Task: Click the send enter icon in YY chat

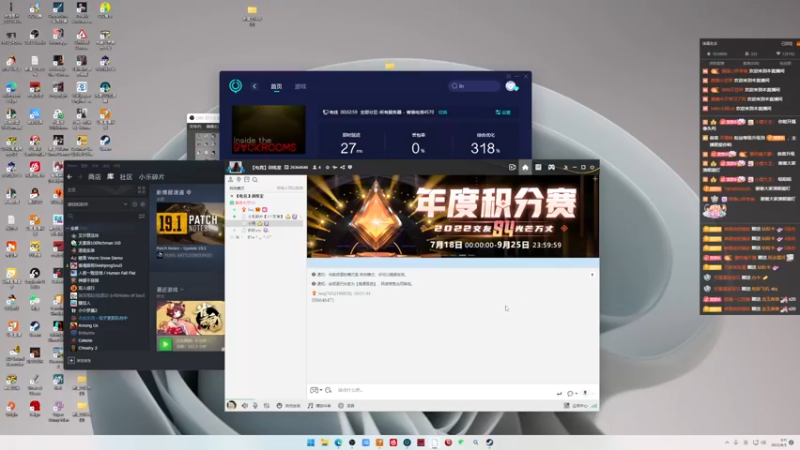Action: (559, 393)
